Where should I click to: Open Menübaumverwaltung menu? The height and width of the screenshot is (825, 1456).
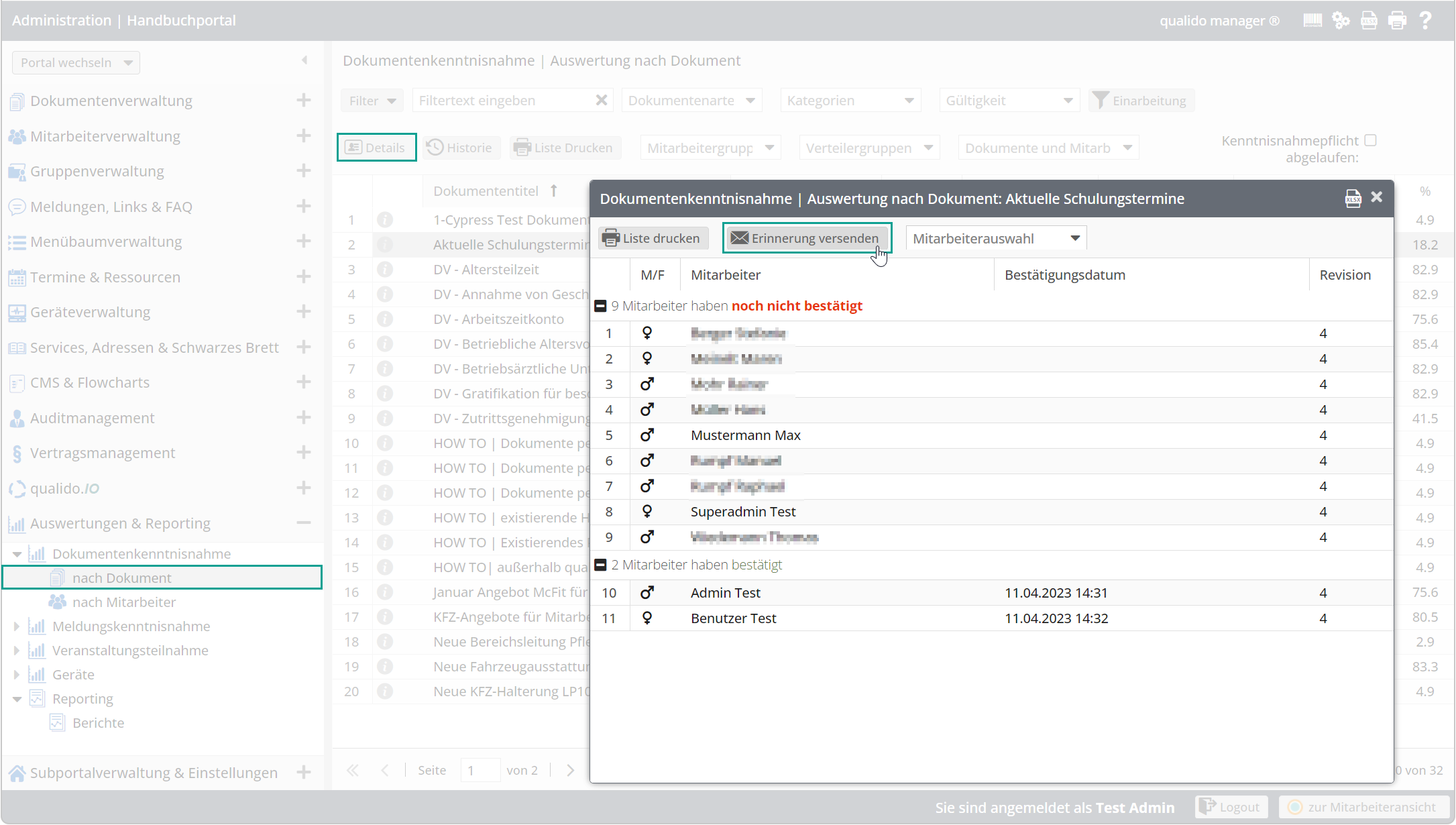click(x=106, y=241)
